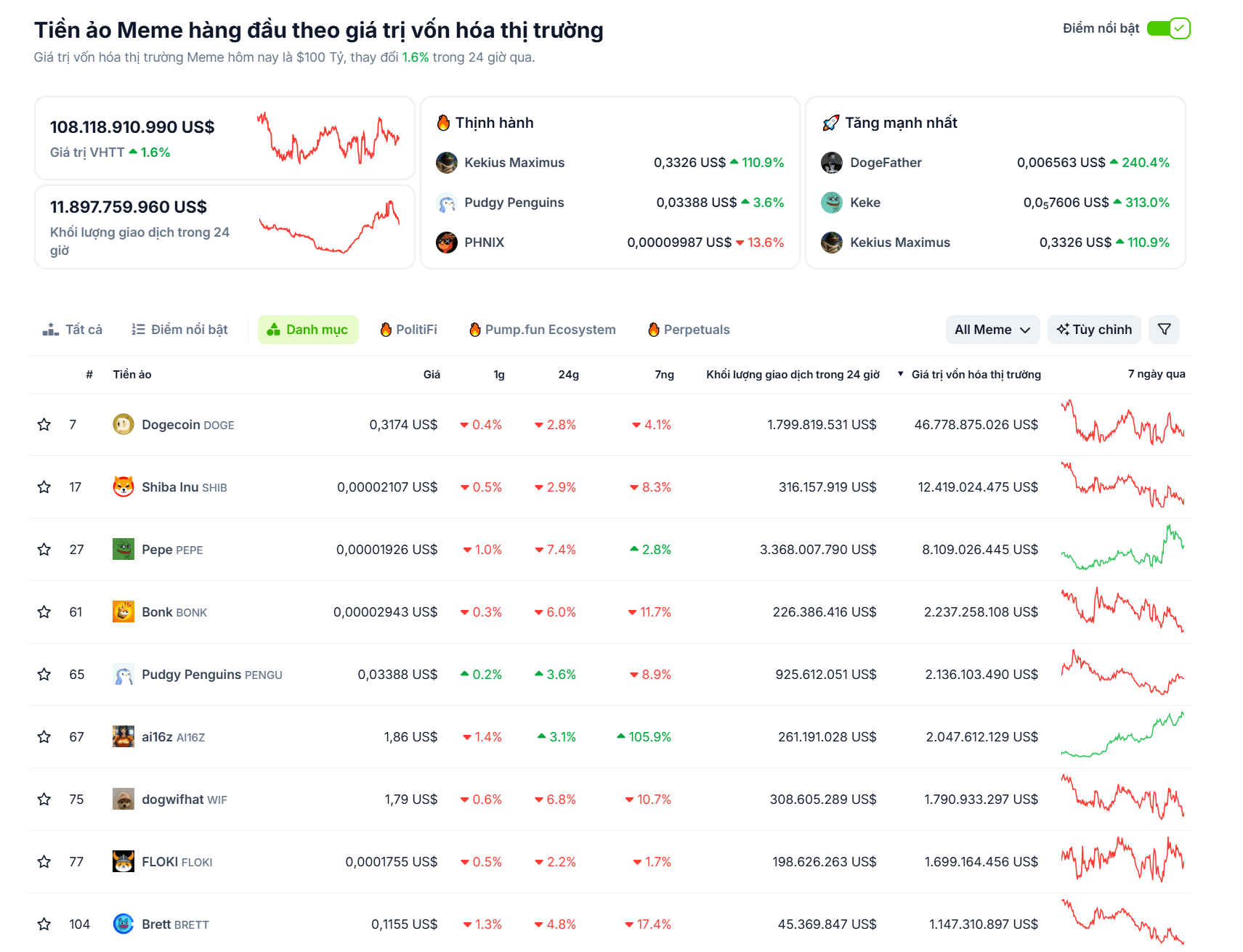
Task: Sort by Khối lượng giao dịch trong 24 giờ
Action: (793, 375)
